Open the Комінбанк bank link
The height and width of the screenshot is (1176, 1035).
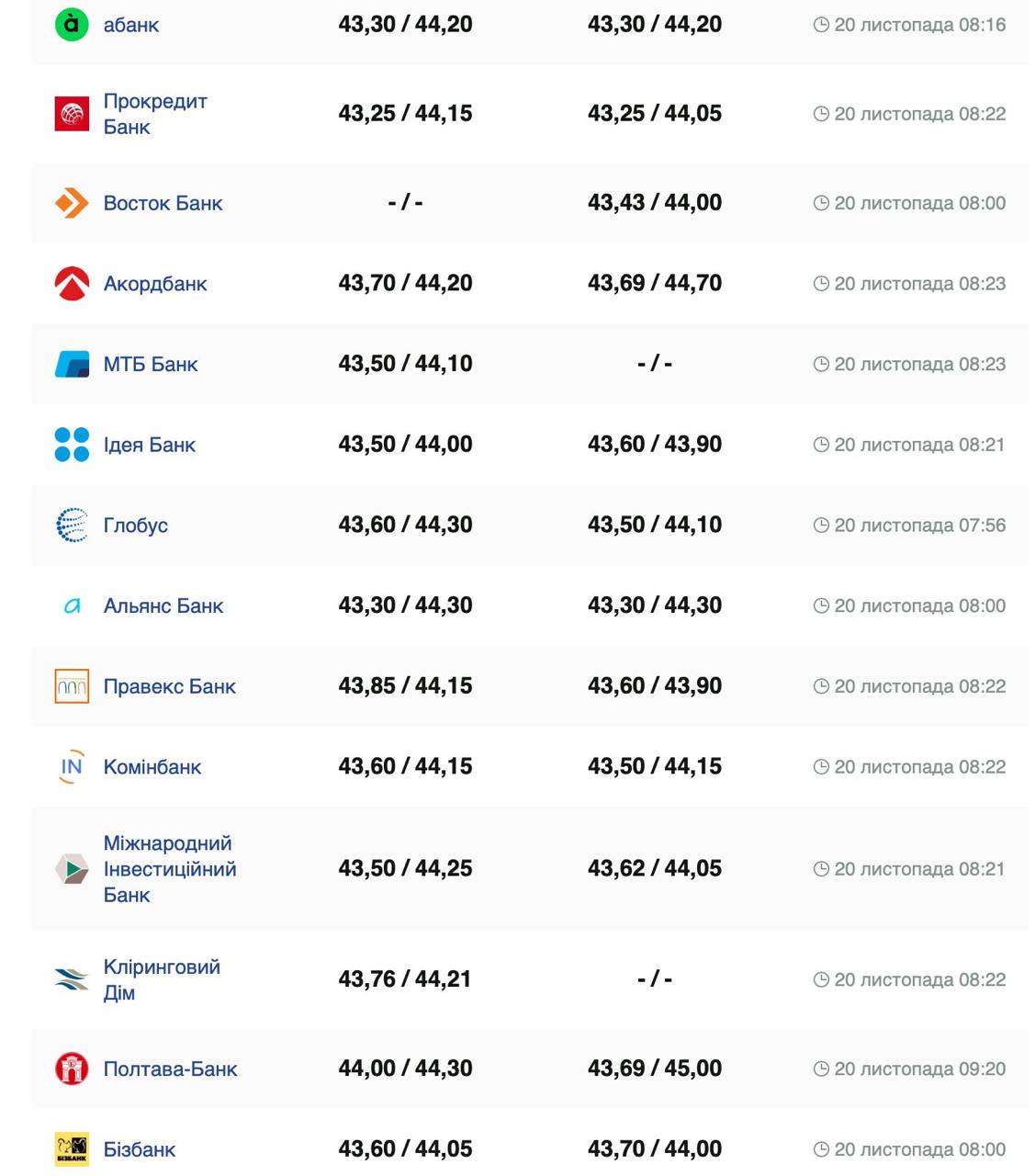pos(152,767)
